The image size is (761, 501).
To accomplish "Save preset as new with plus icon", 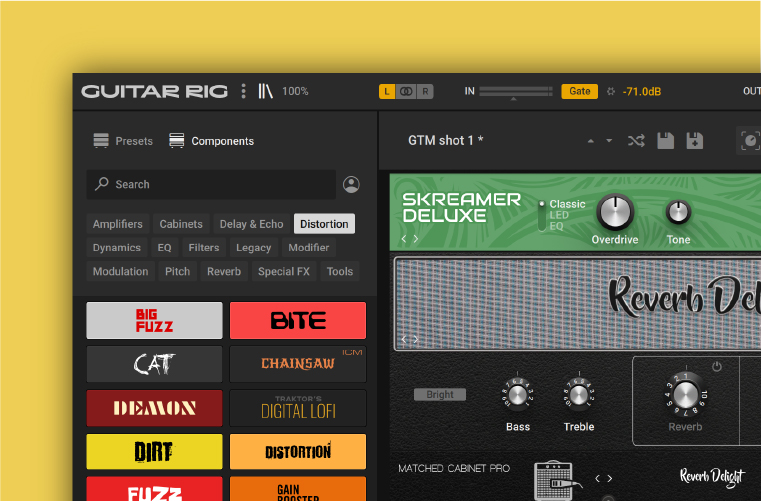I will pyautogui.click(x=695, y=141).
